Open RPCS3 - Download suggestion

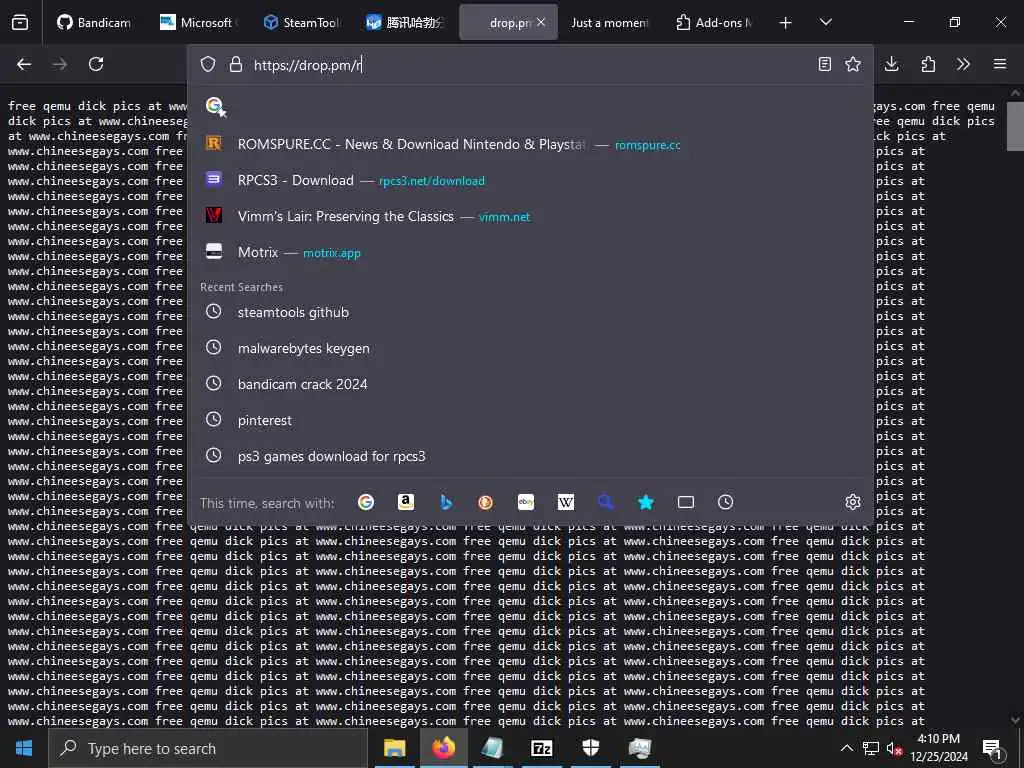pos(530,180)
